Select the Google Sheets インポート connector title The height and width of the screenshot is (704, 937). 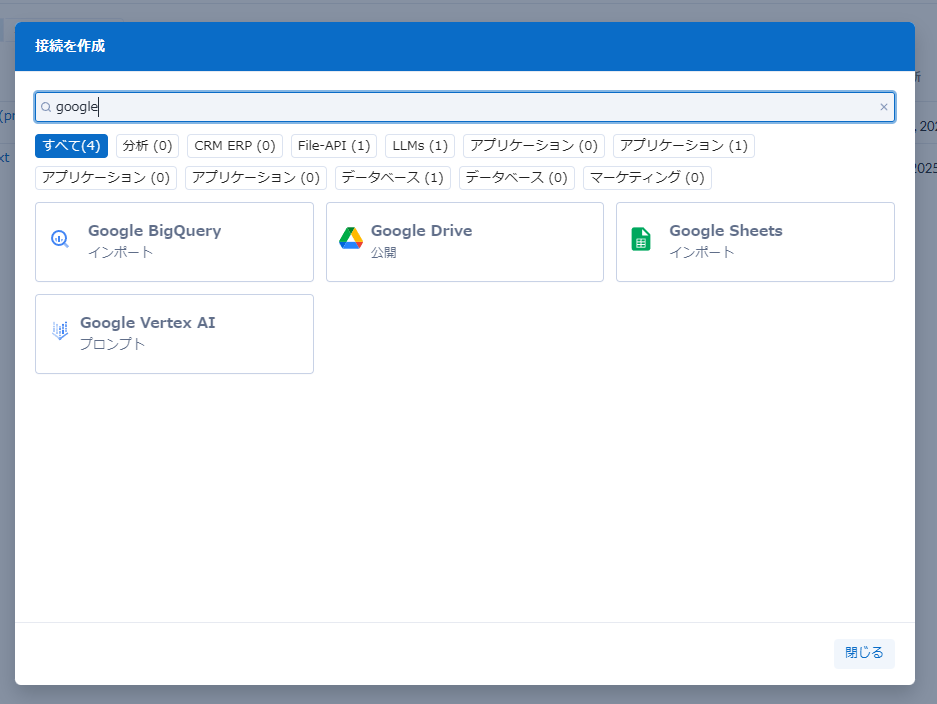725,231
